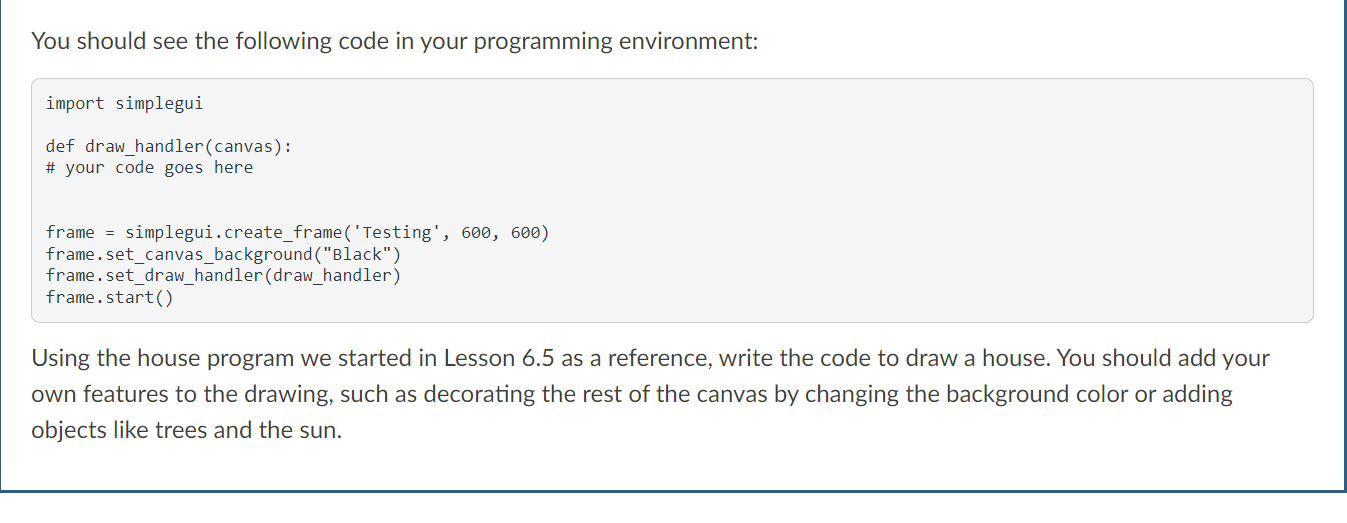
Task: Click the '# your code goes here' comment
Action: tap(149, 167)
